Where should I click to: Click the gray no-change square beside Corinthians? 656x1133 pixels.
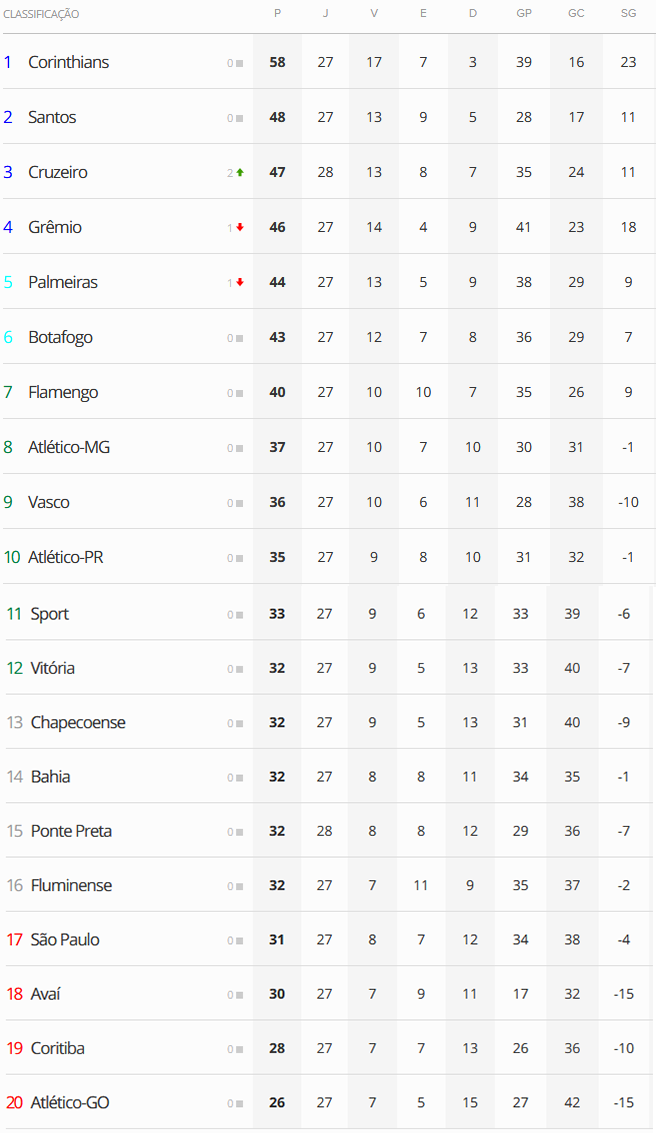click(240, 63)
